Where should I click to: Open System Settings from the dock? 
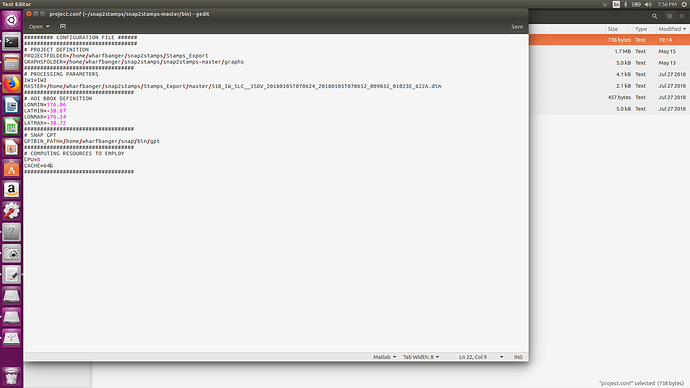[11, 211]
